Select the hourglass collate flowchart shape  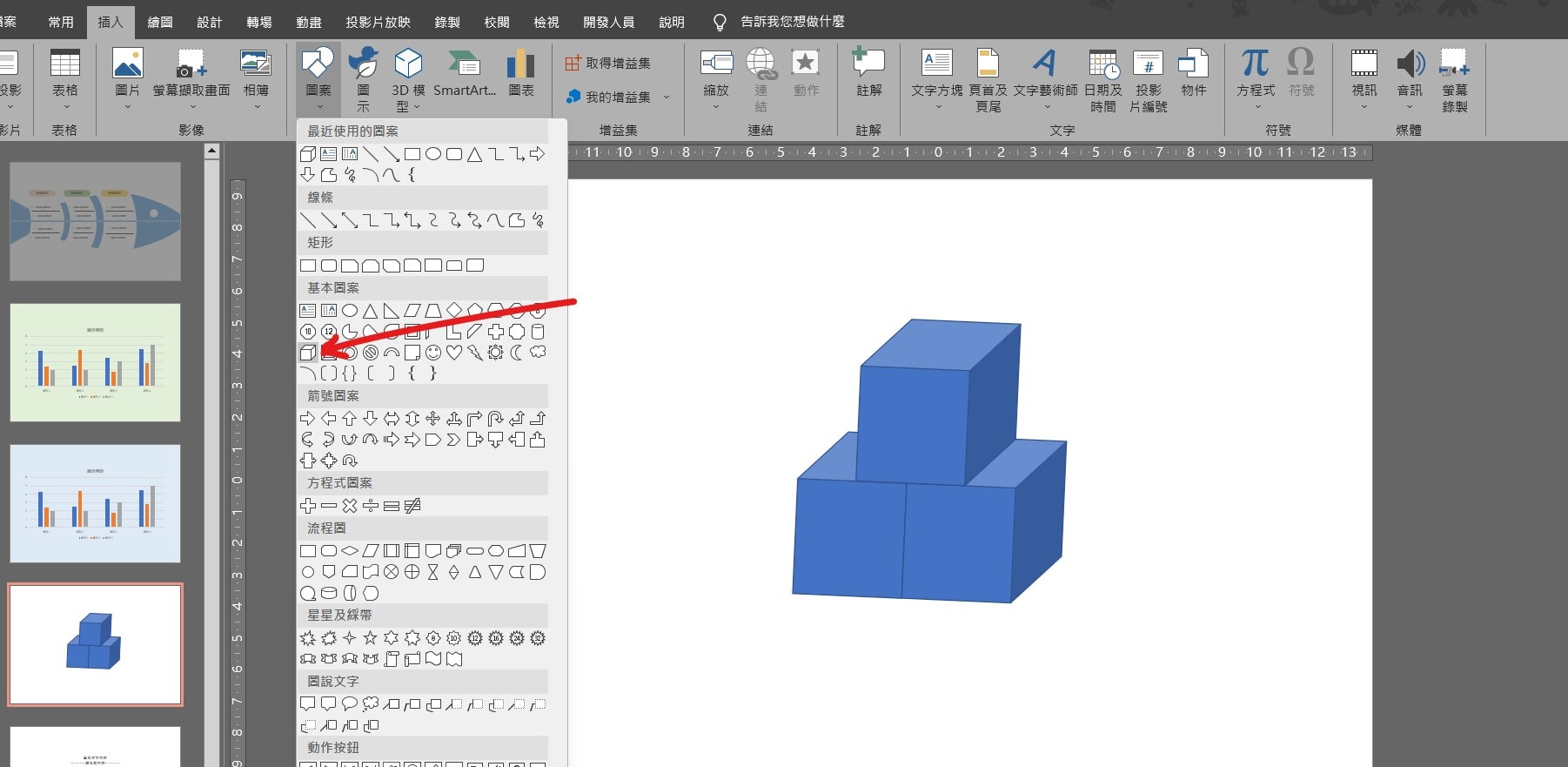(x=433, y=572)
